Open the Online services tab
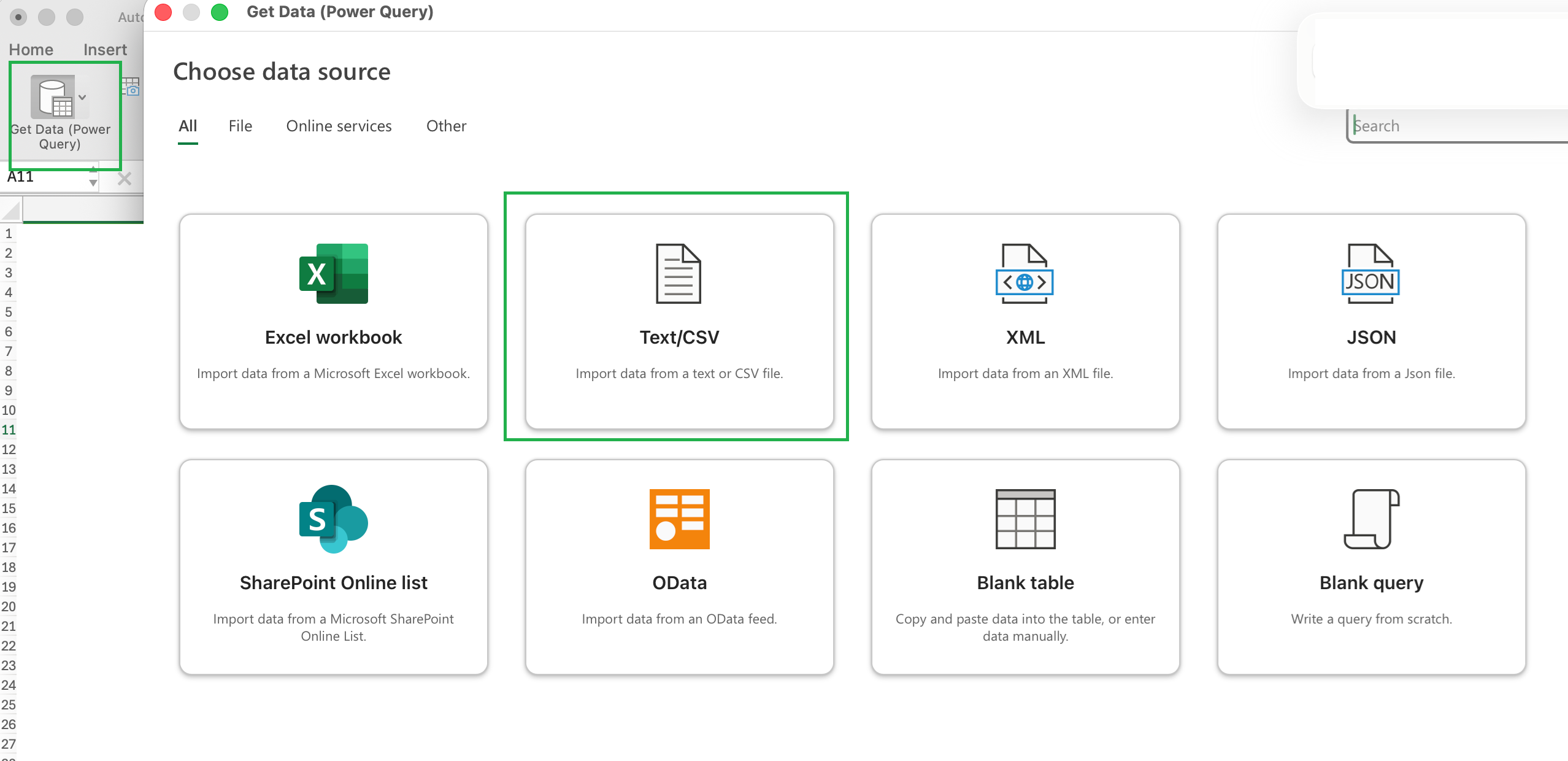This screenshot has height=761, width=1568. click(x=339, y=126)
